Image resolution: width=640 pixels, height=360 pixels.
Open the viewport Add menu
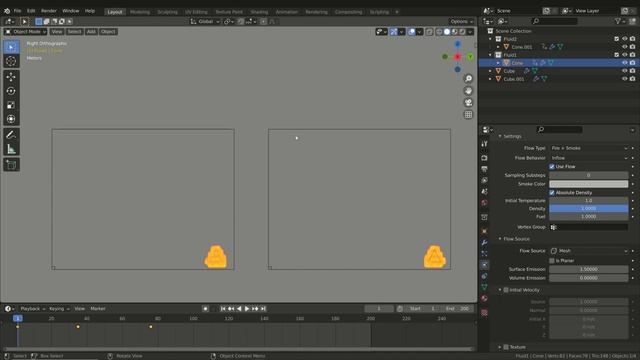91,31
